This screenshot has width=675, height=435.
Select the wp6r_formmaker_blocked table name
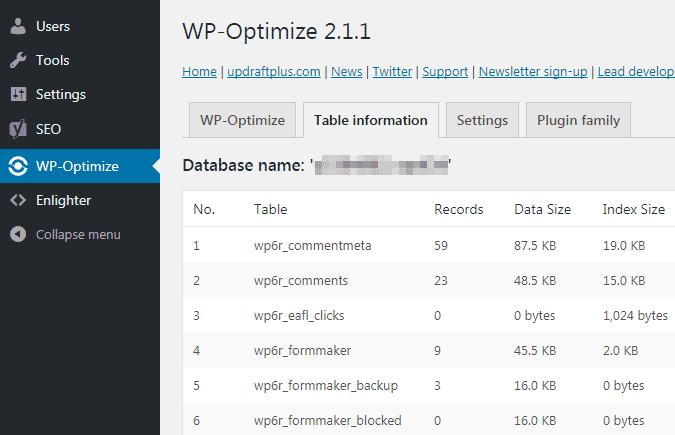(x=328, y=420)
